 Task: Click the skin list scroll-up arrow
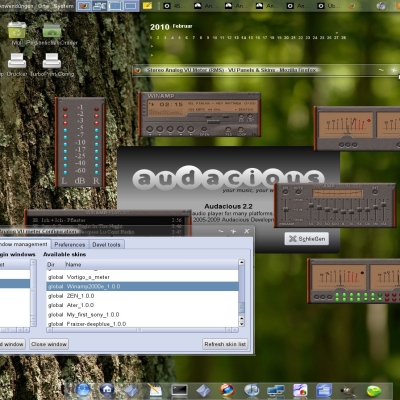coord(242,263)
